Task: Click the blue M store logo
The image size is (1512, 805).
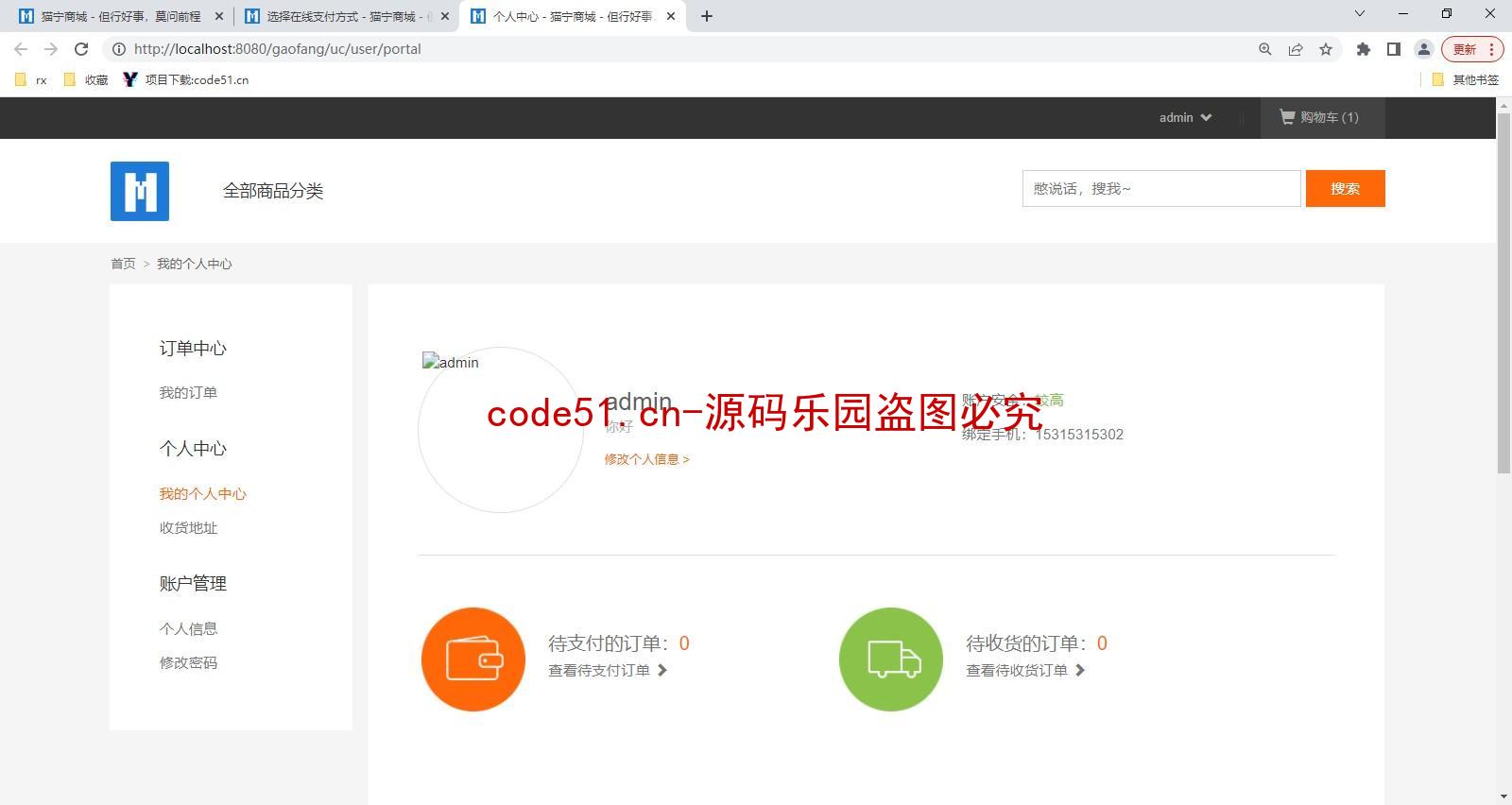Action: (x=140, y=191)
